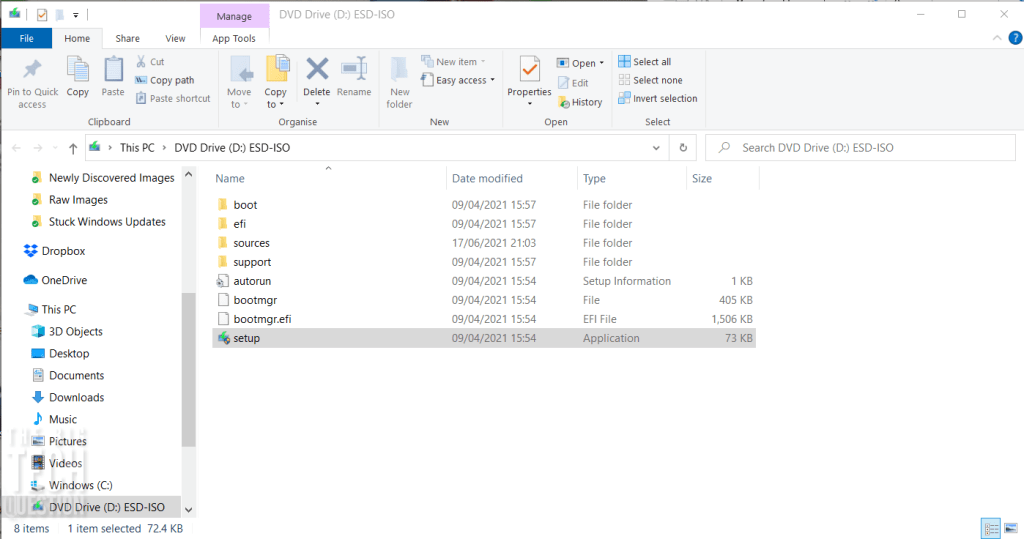The height and width of the screenshot is (539, 1024).
Task: Expand the Delete dropdown arrow
Action: [x=317, y=105]
